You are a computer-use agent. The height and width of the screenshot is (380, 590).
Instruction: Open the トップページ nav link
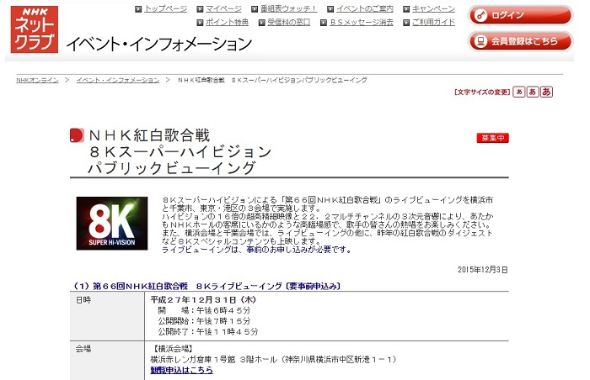[x=166, y=9]
